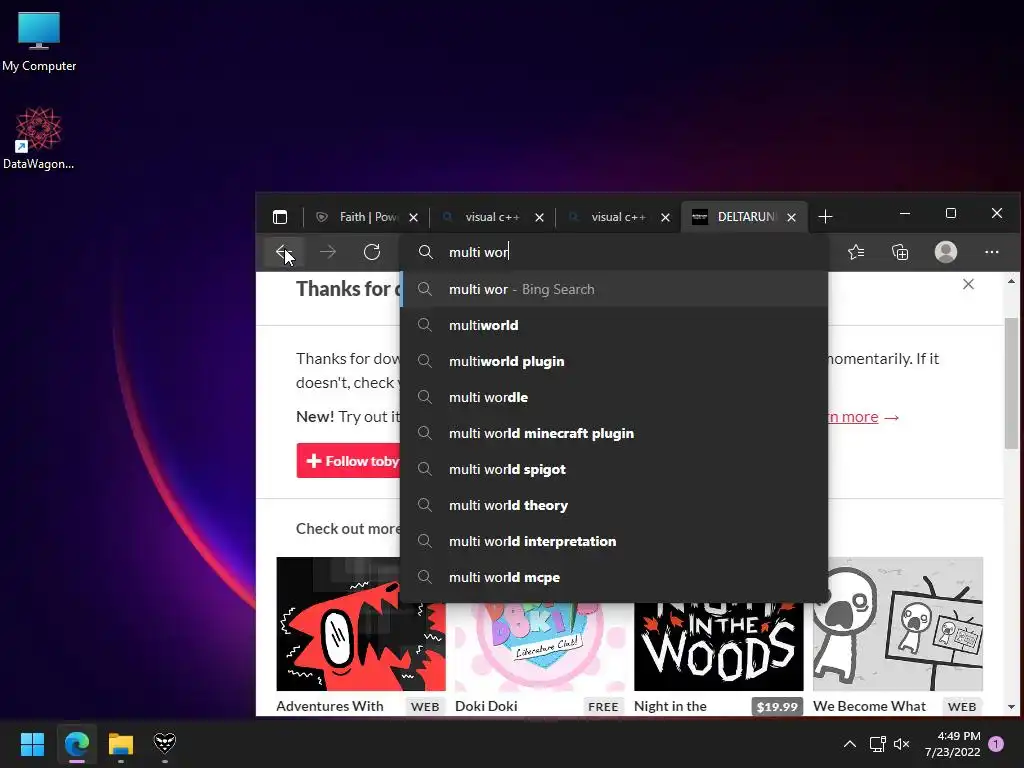The height and width of the screenshot is (768, 1024).
Task: Pick 'multi world minecraft plugin' suggestion
Action: coord(614,433)
